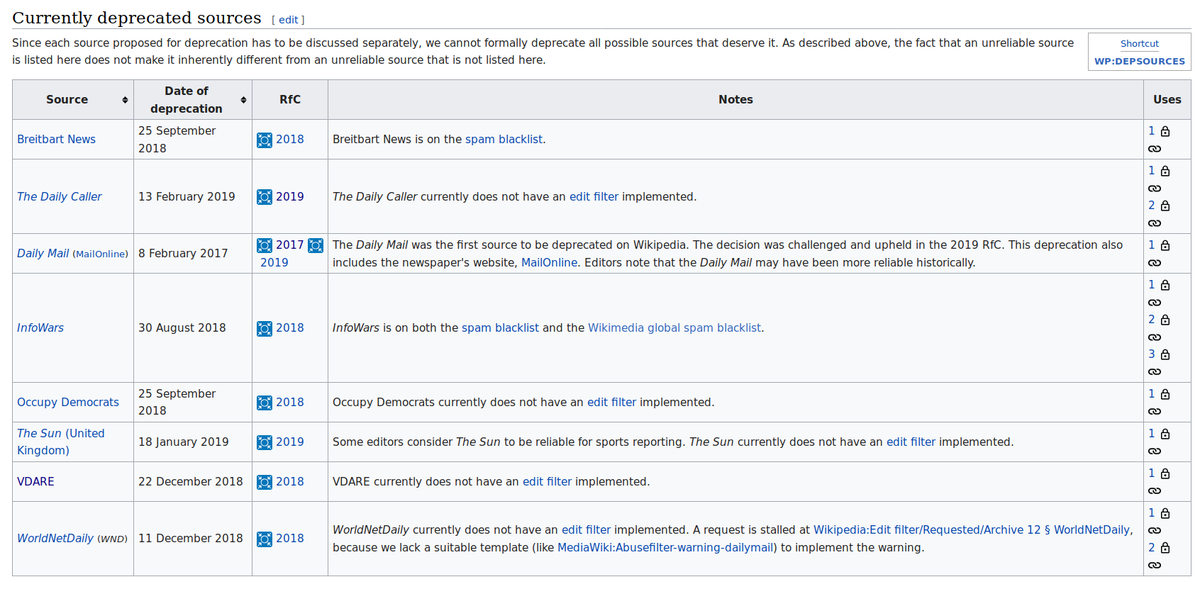Open the Occupy Democrats source link
The width and height of the screenshot is (1200, 589).
[x=68, y=403]
